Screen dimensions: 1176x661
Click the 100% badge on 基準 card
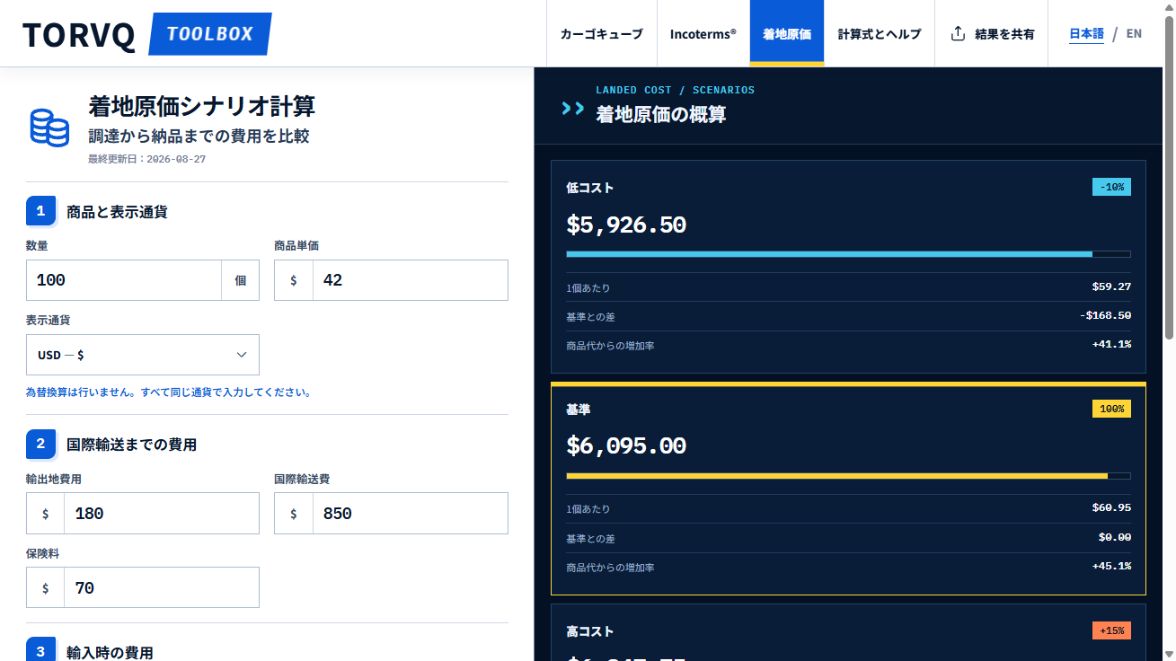[x=1111, y=409]
